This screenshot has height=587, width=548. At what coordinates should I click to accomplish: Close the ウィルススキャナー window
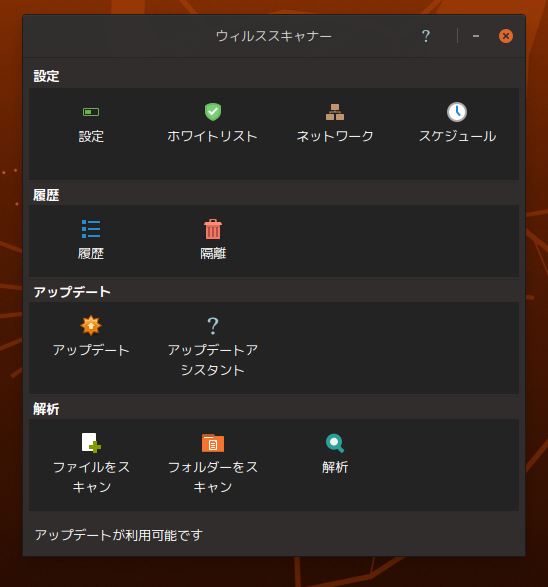[506, 36]
